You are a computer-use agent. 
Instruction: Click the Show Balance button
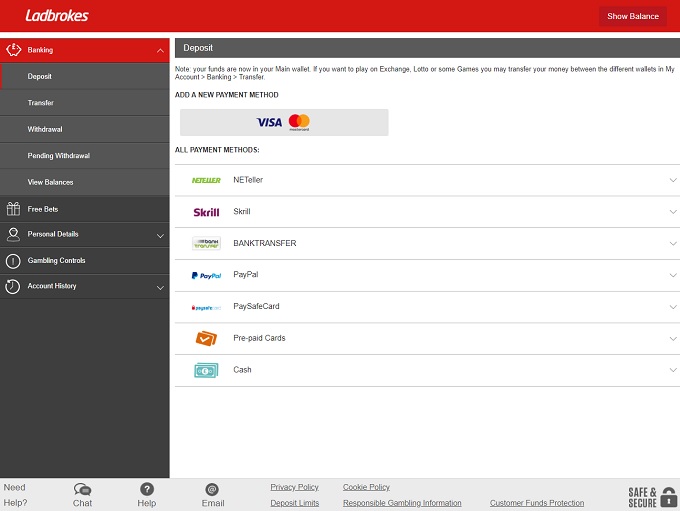(633, 16)
